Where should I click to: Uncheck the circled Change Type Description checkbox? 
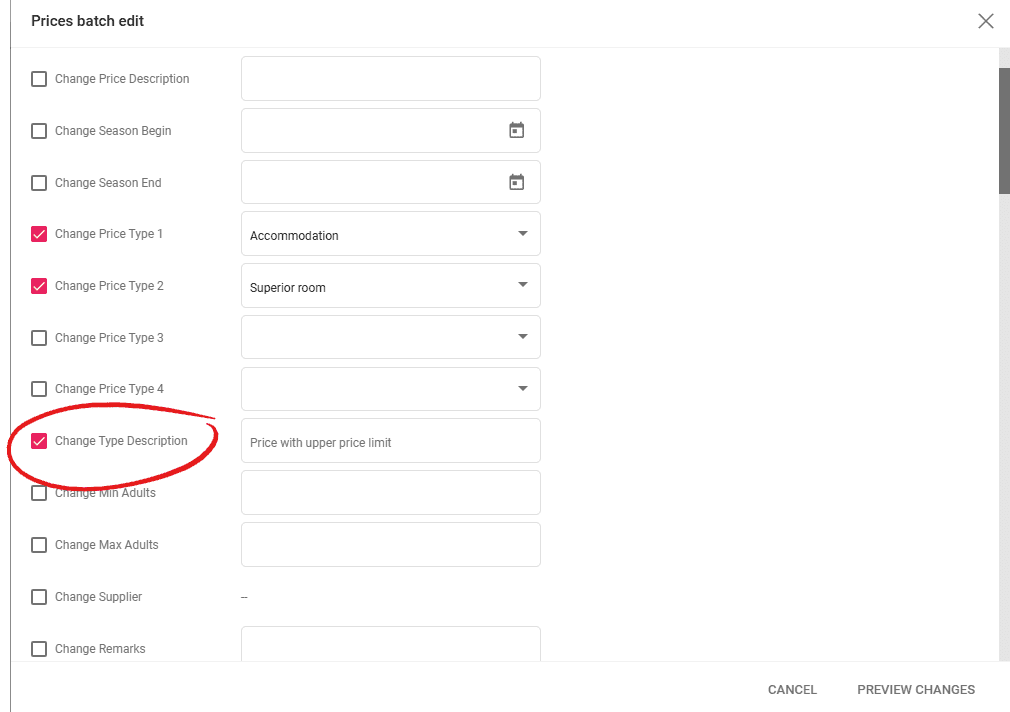click(38, 440)
